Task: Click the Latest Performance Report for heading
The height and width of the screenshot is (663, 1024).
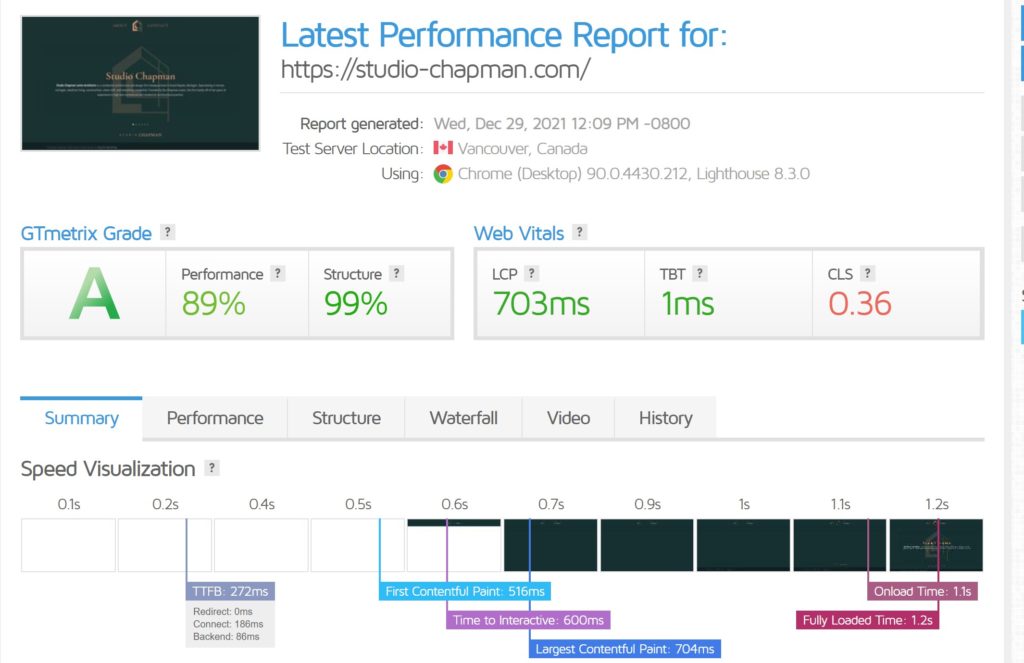Action: click(x=504, y=35)
